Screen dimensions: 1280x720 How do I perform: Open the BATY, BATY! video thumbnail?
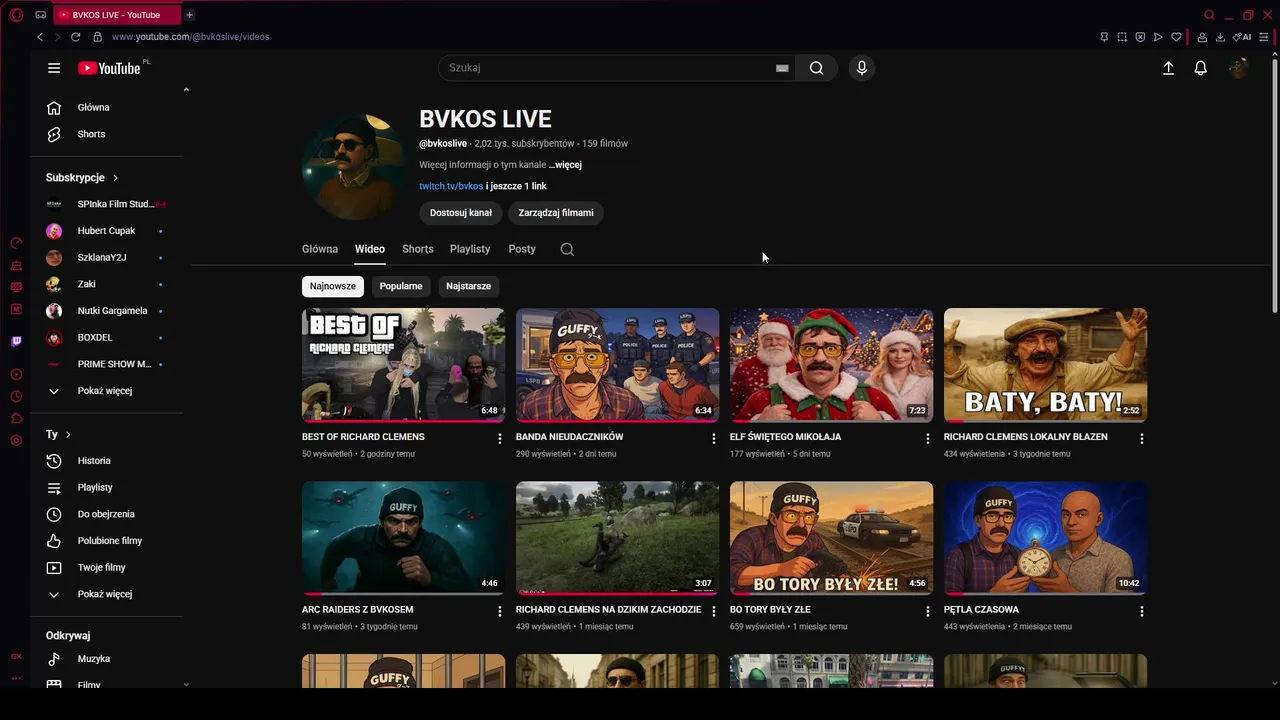(x=1045, y=365)
